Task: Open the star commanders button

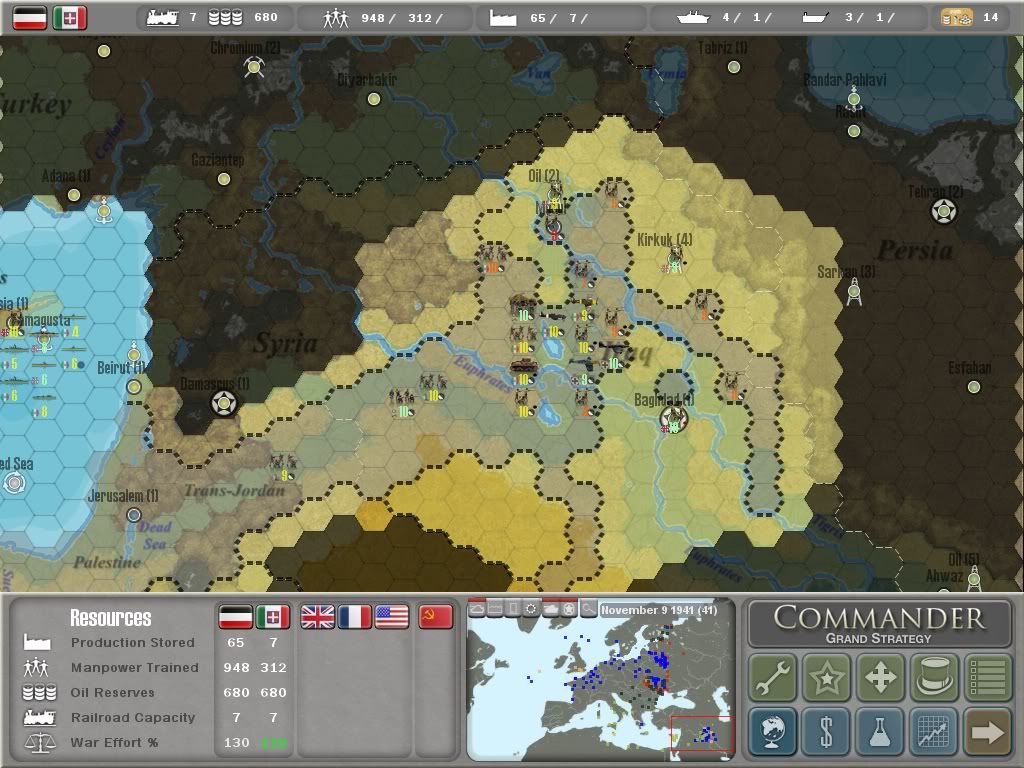Action: (827, 677)
